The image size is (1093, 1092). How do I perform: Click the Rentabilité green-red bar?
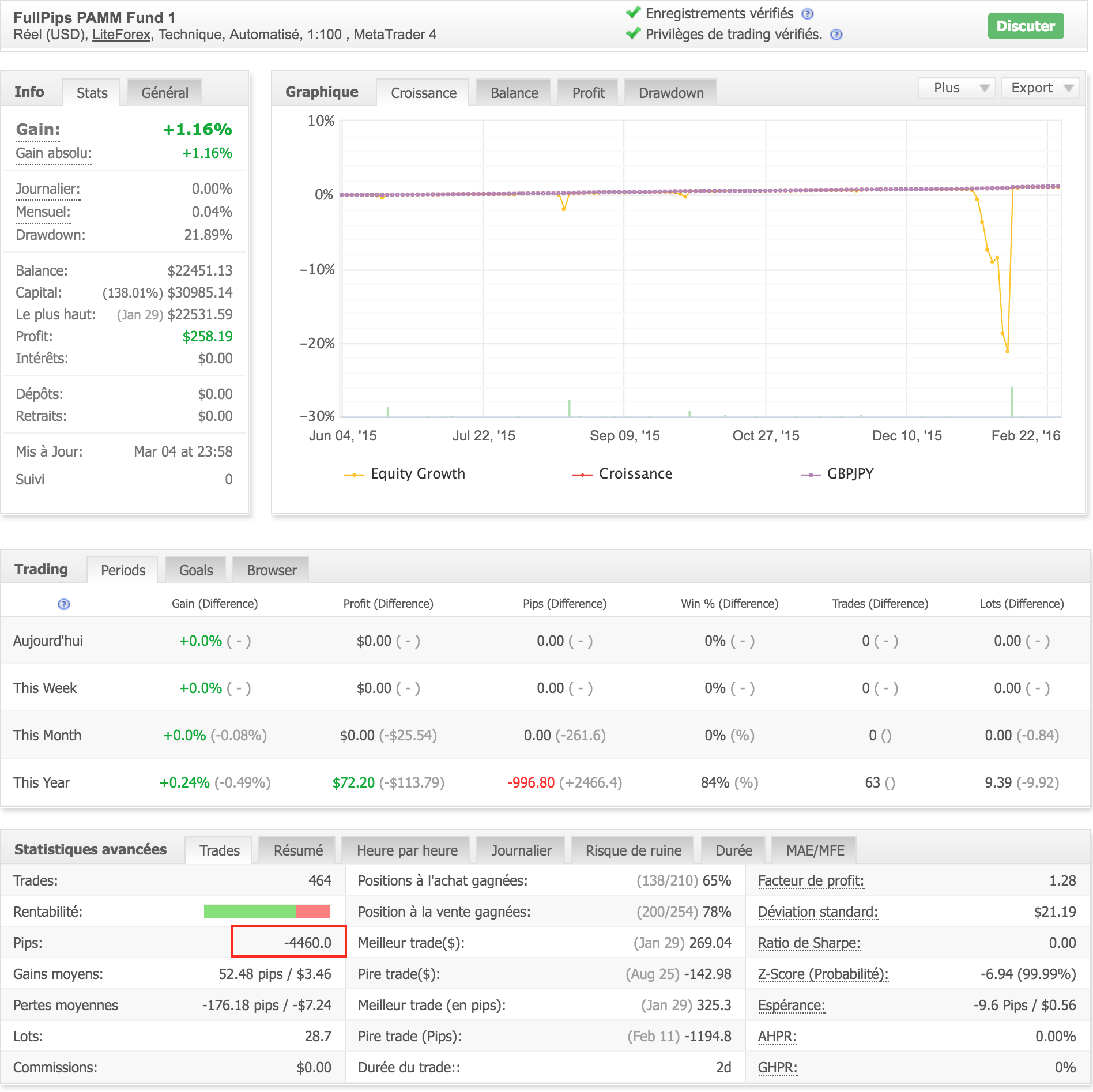[x=266, y=912]
